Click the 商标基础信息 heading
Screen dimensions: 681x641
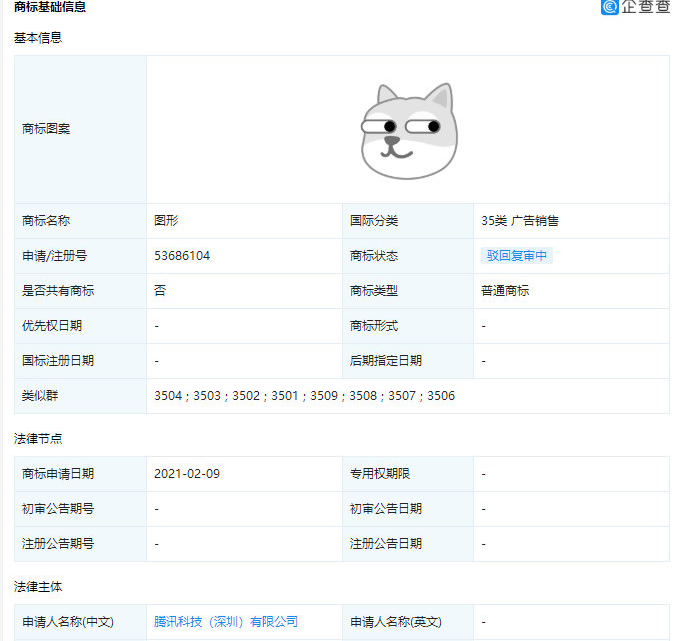click(x=50, y=7)
